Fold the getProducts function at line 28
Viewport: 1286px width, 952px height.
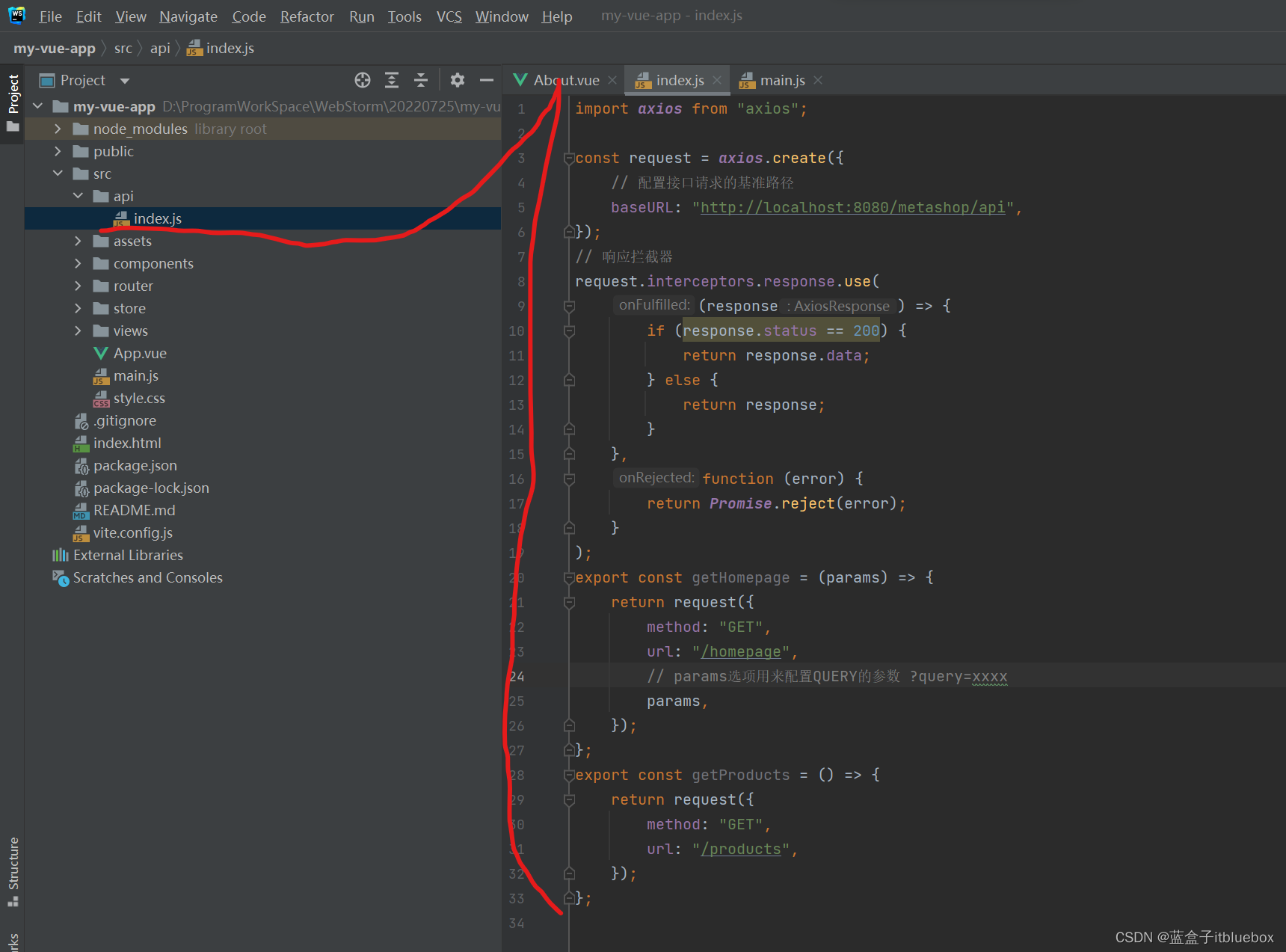569,775
